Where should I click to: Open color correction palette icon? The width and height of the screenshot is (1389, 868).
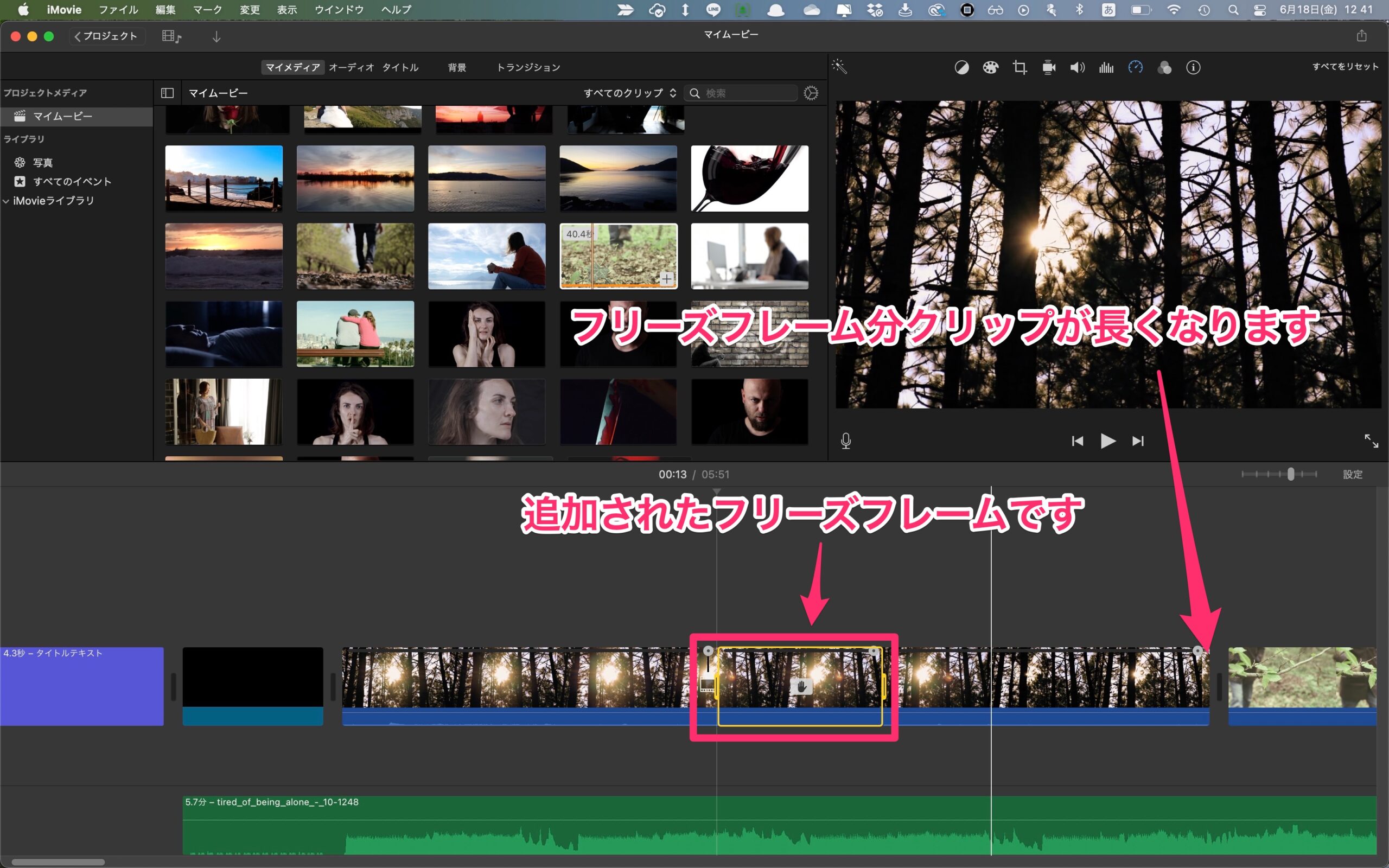click(x=991, y=68)
